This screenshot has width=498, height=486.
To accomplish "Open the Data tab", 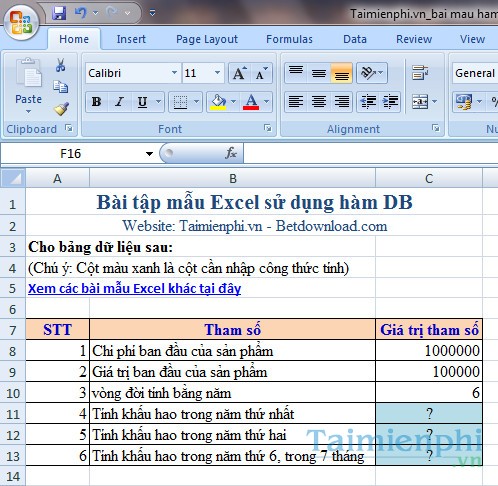I will click(x=355, y=39).
